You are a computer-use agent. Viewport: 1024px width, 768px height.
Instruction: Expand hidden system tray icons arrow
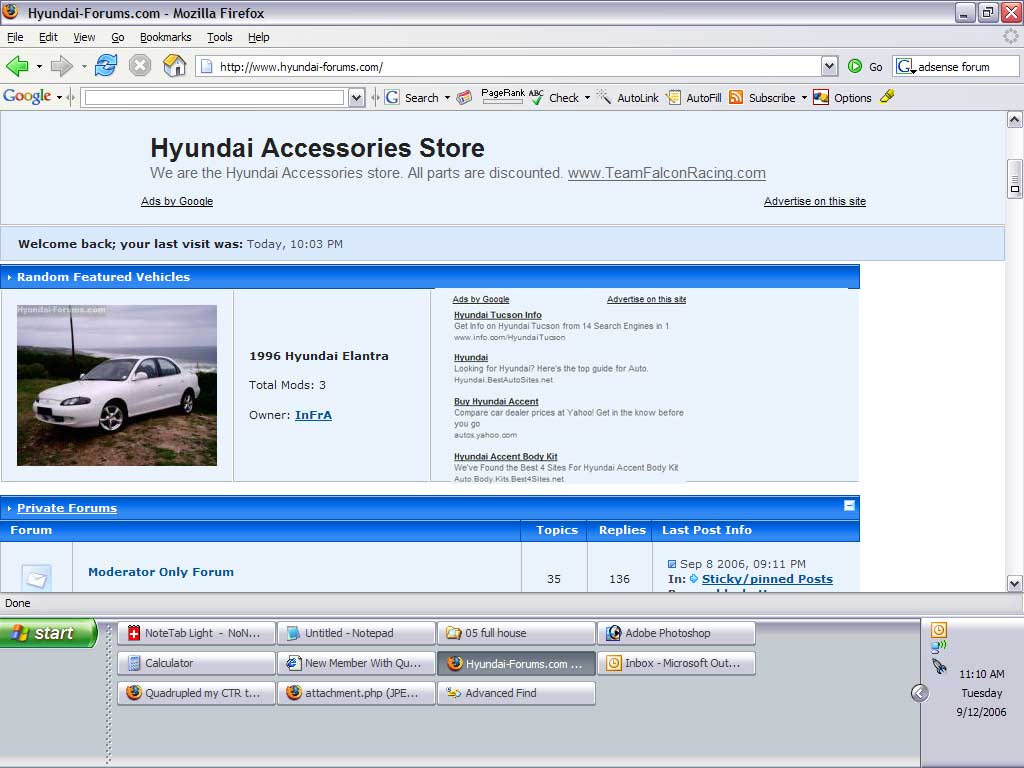click(920, 693)
